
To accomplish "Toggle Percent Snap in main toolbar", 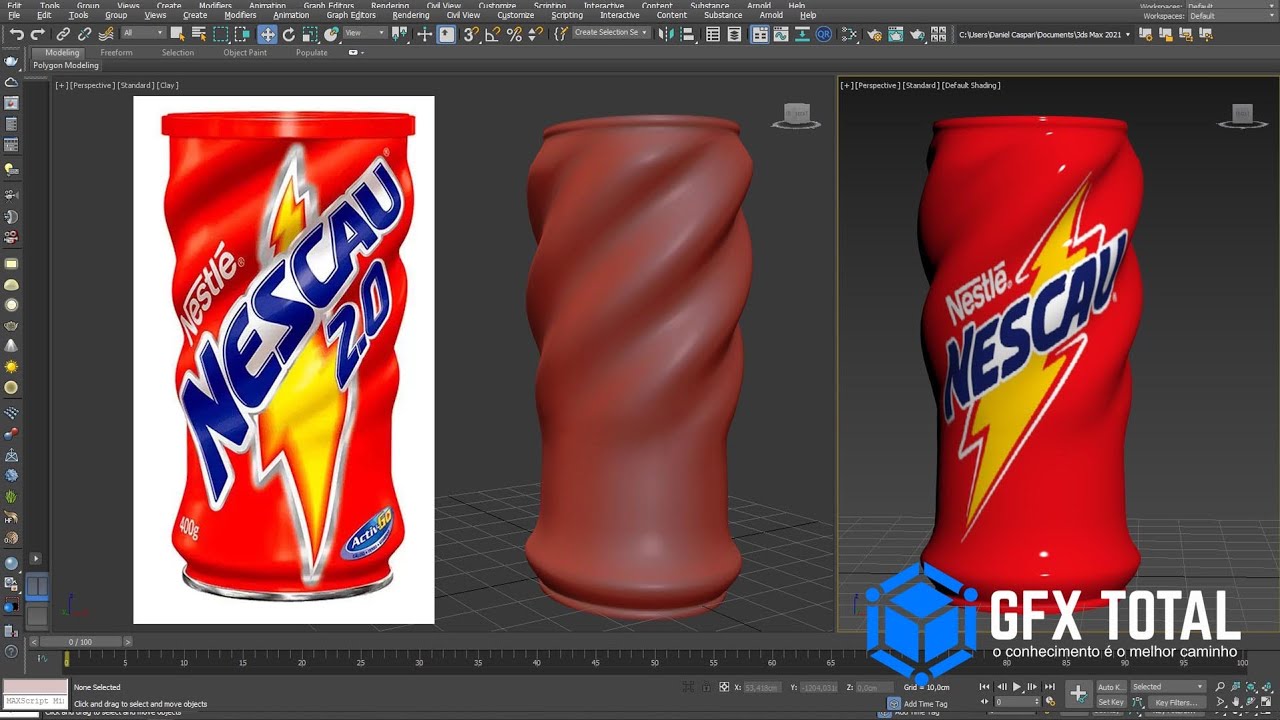I will pos(514,33).
